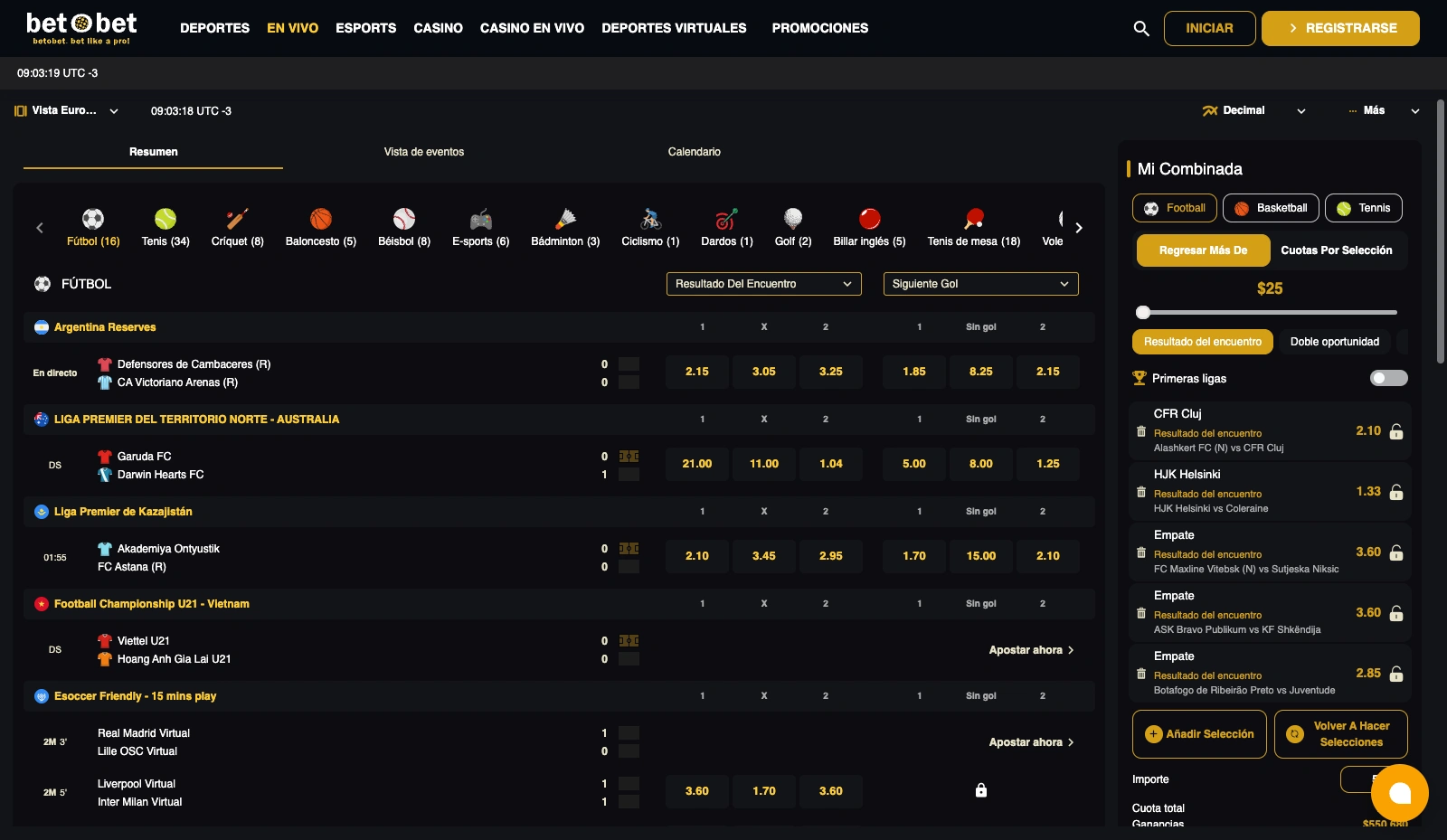Screen dimensions: 1447x840
Task: Open Akademiya Ontyustik match details
Action: coord(168,549)
